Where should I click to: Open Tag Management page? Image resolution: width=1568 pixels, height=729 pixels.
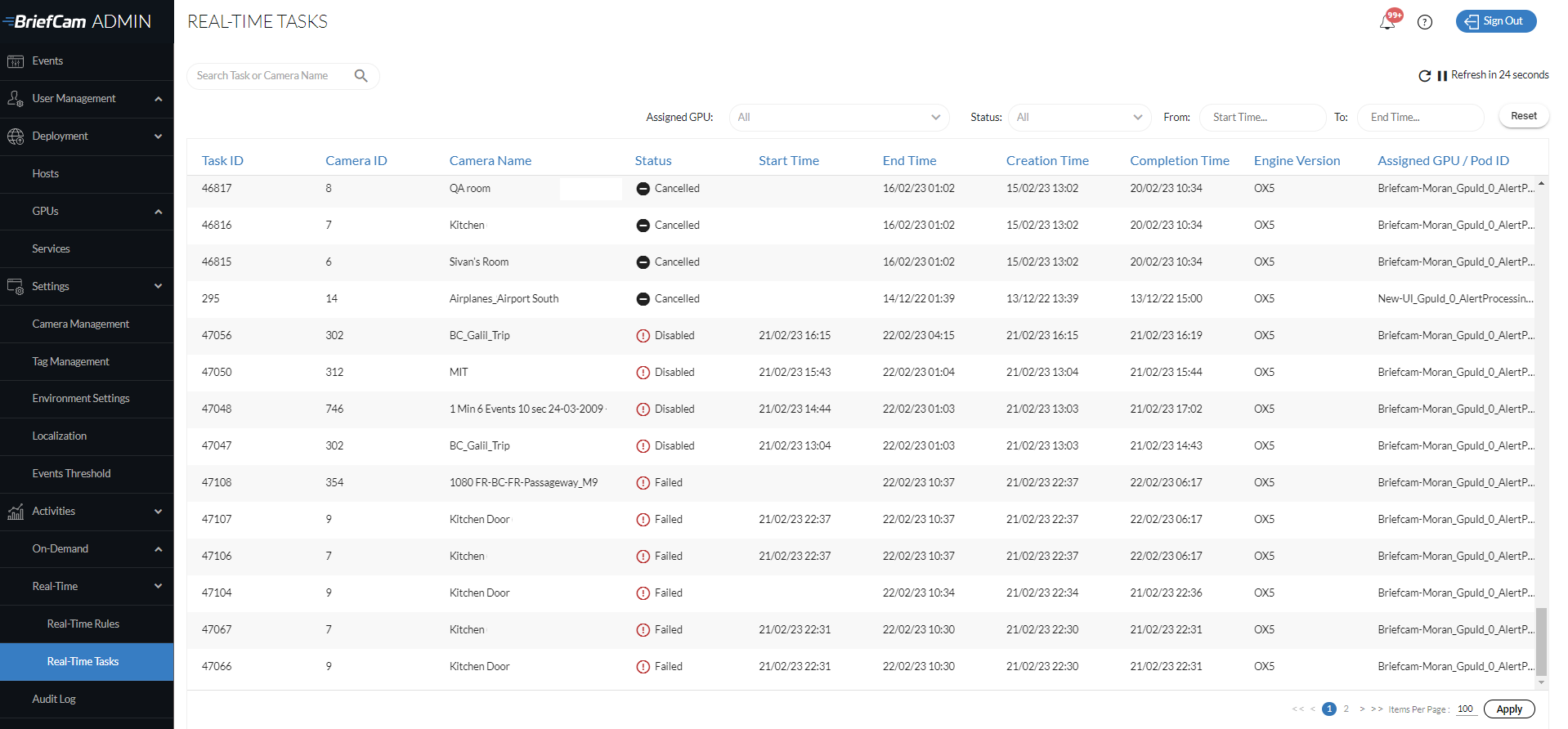coord(70,362)
